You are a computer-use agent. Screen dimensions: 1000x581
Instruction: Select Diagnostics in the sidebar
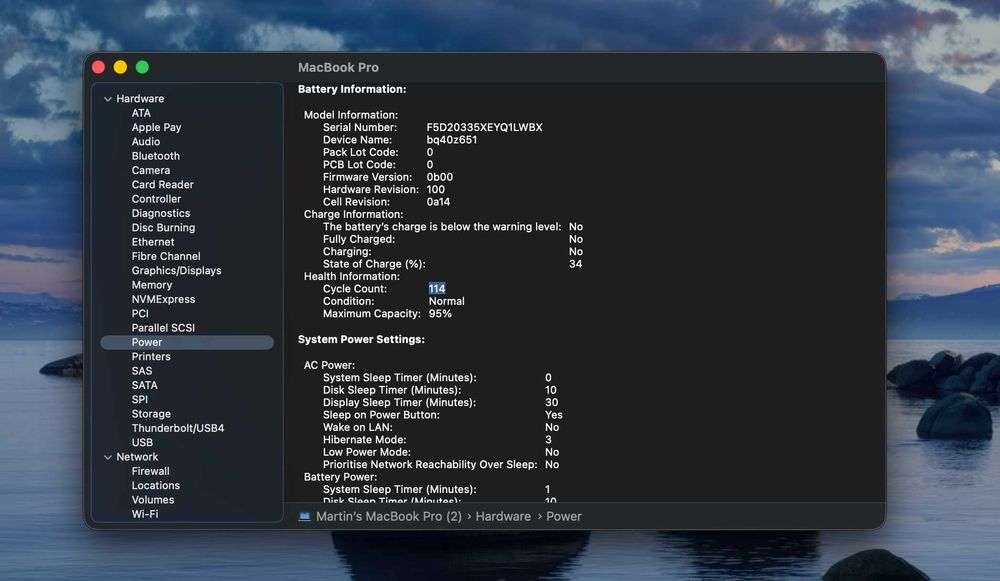[x=161, y=214]
